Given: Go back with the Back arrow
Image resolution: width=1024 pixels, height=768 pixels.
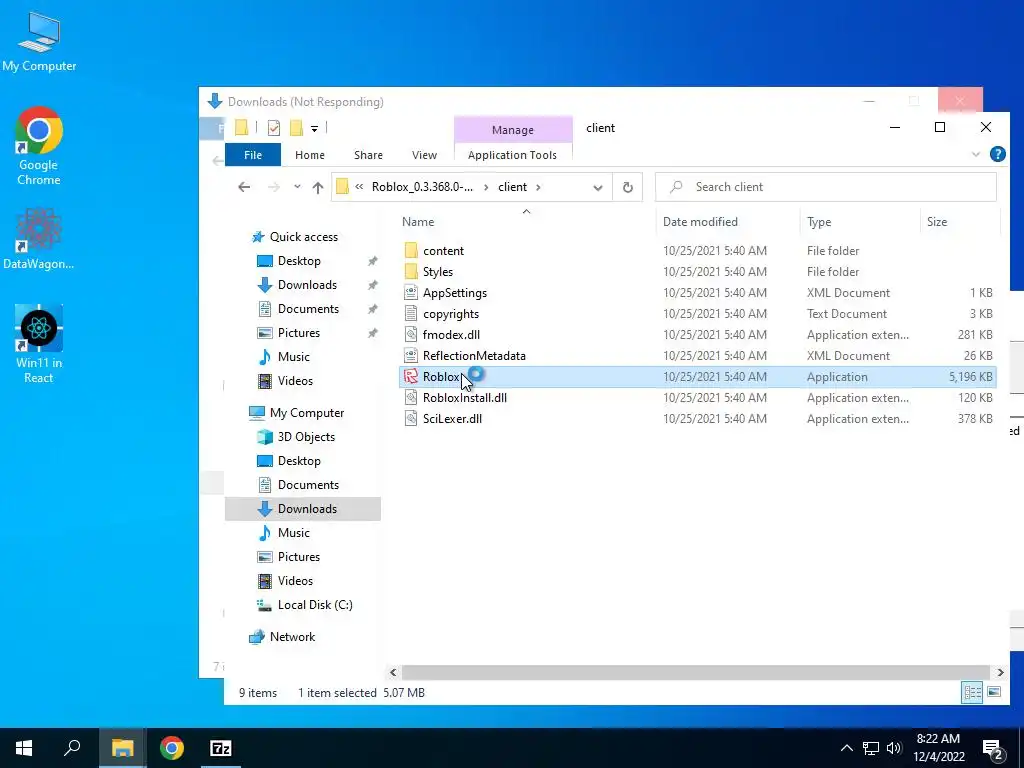Looking at the screenshot, I should point(244,187).
